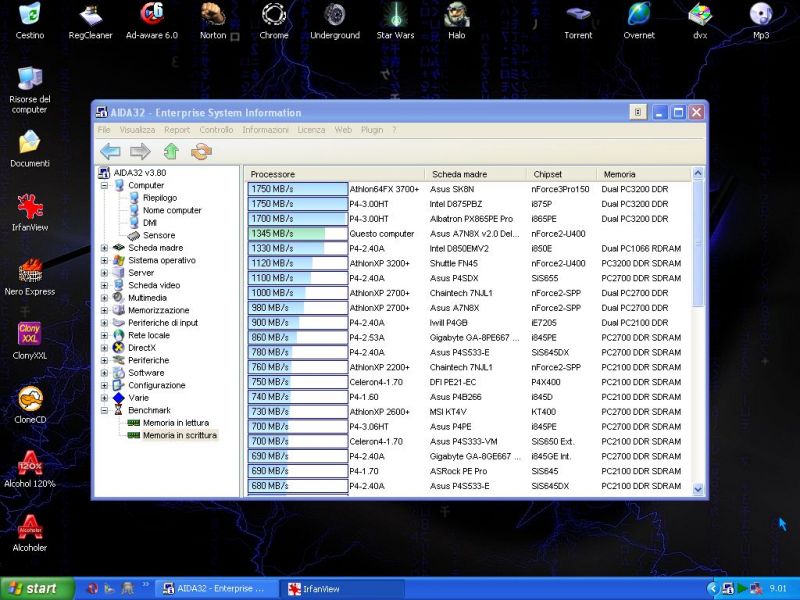Select the Torrent desktop icon
This screenshot has height=600, width=800.
pyautogui.click(x=578, y=20)
